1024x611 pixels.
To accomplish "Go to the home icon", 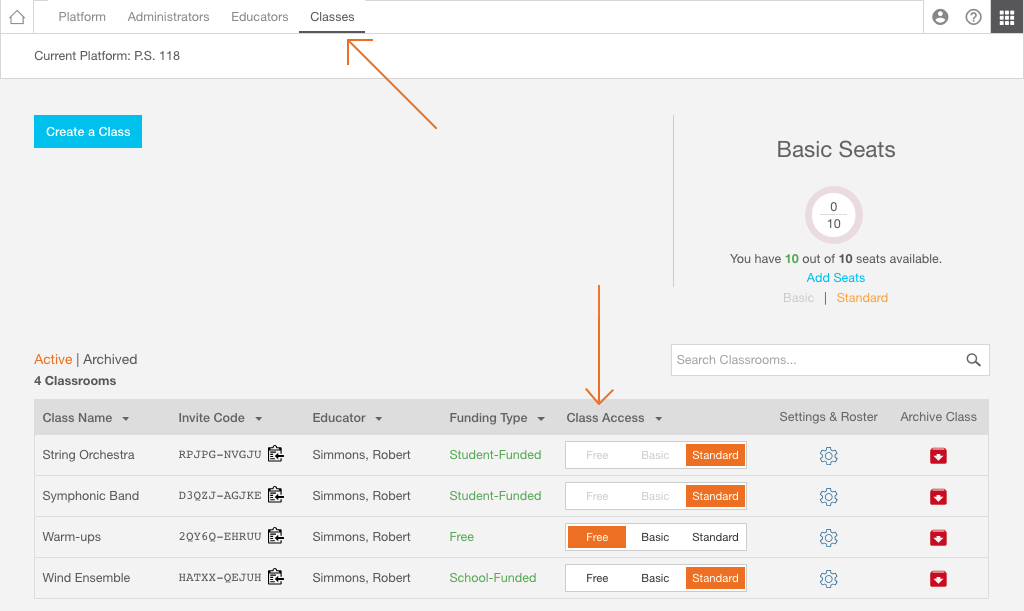I will [x=17, y=17].
